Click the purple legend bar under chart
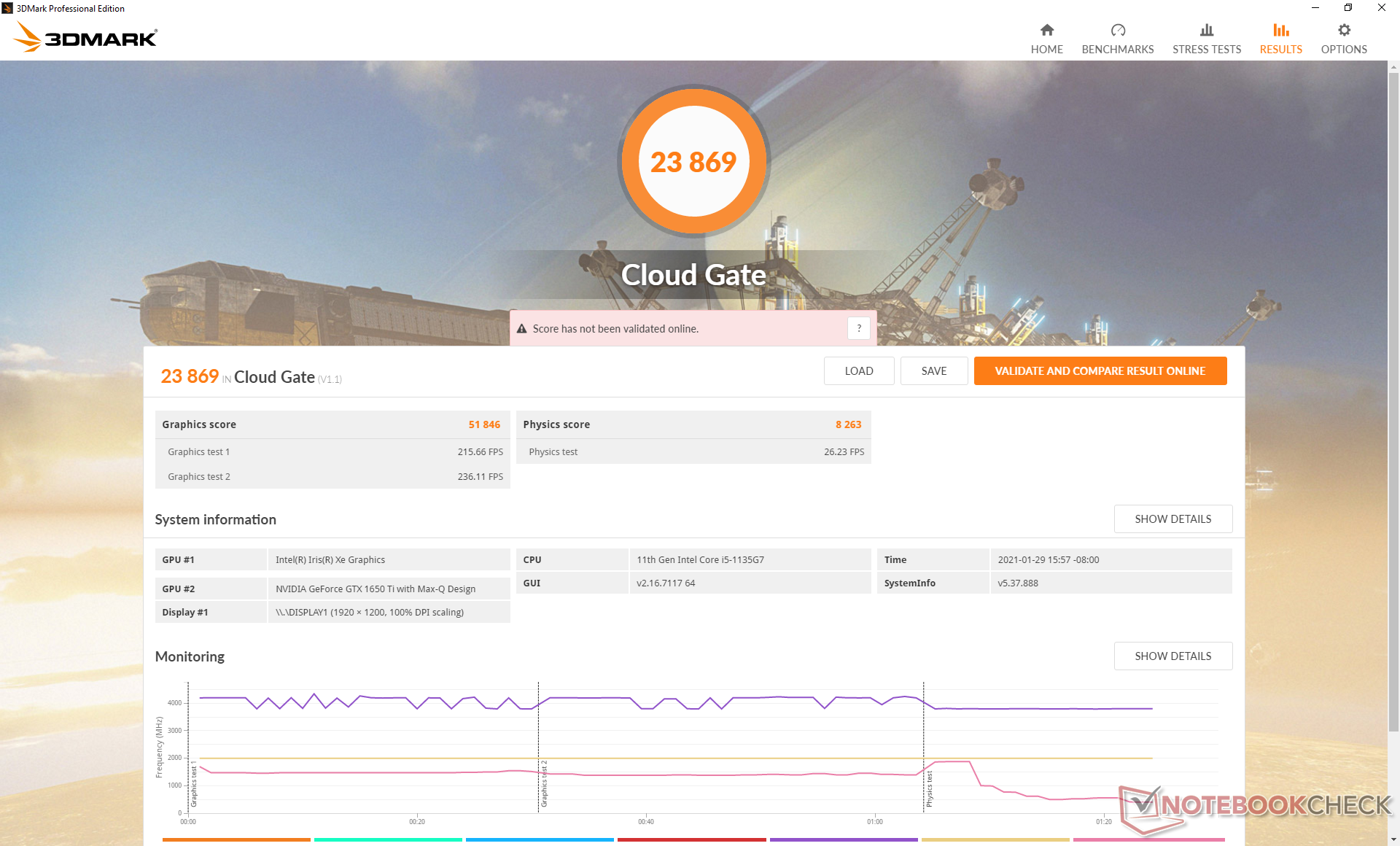The height and width of the screenshot is (846, 1400). tap(844, 839)
